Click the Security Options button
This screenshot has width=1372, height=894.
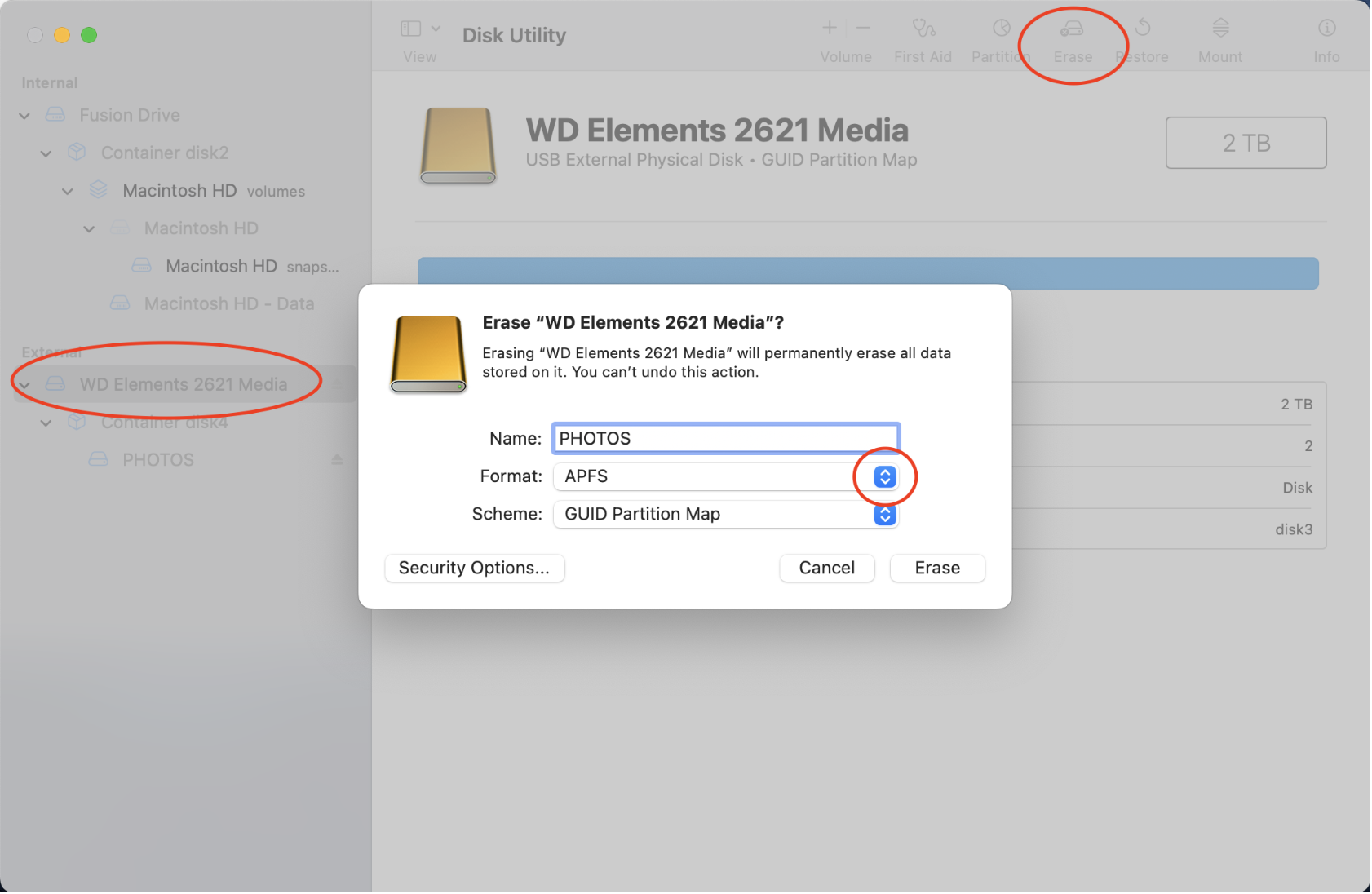(474, 569)
